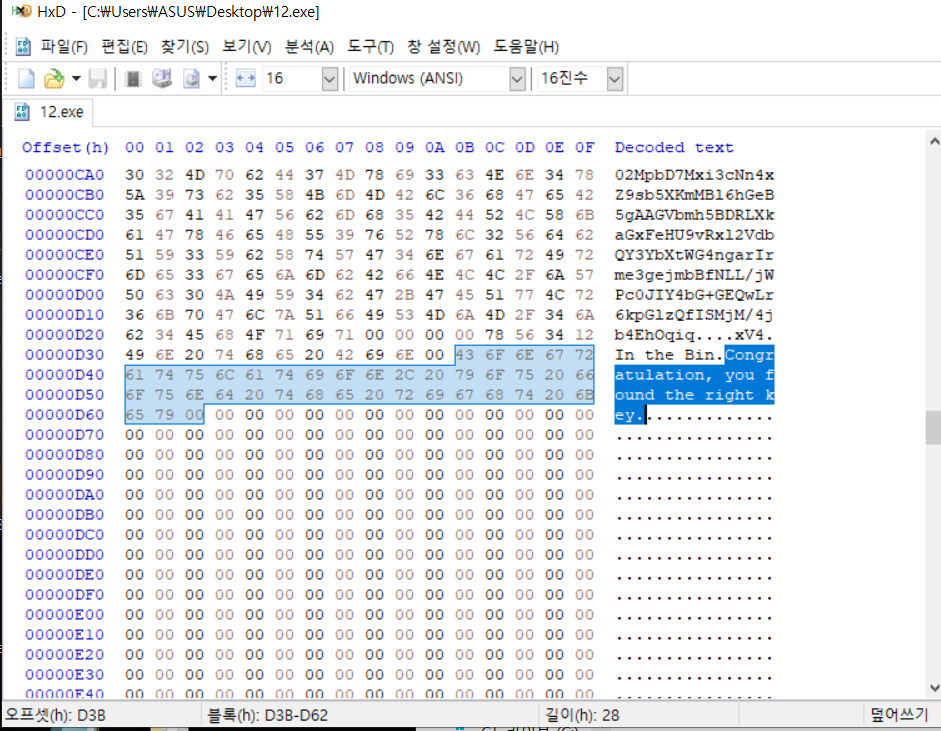Click highlighted text 'atulation, you f'
The image size is (941, 731).
click(x=694, y=375)
